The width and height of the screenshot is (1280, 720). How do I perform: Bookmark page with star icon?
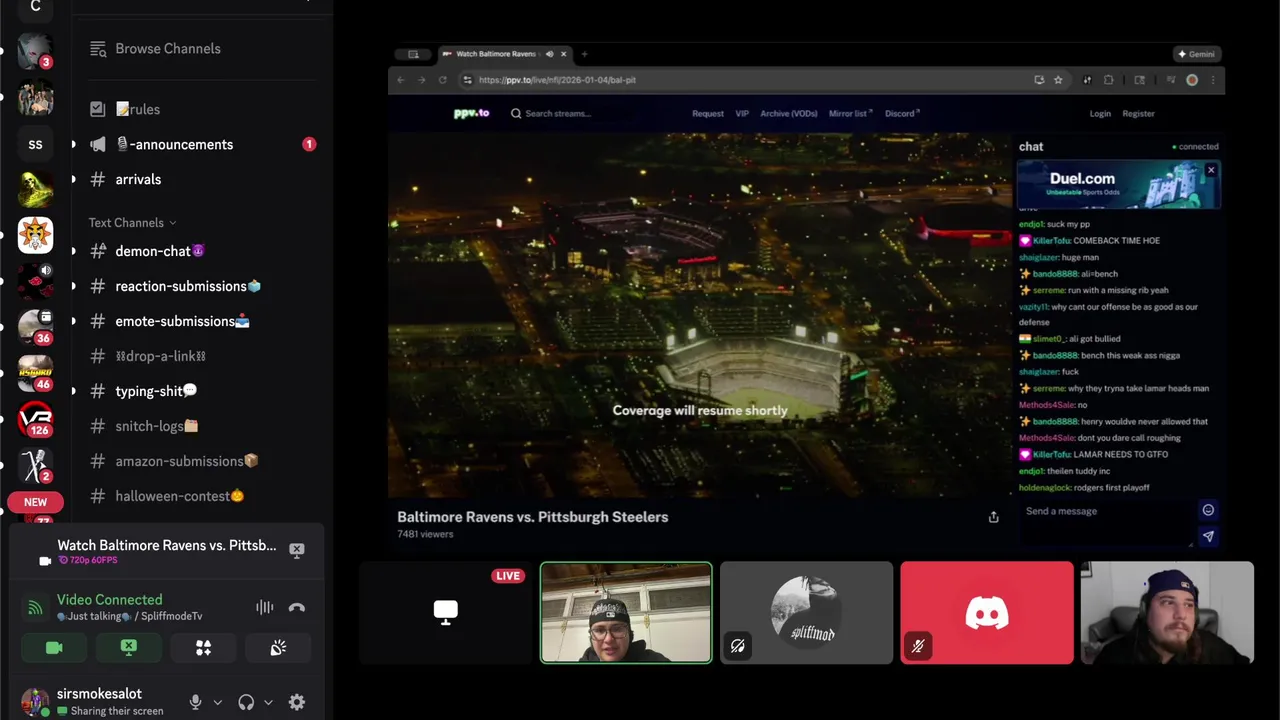tap(1058, 80)
